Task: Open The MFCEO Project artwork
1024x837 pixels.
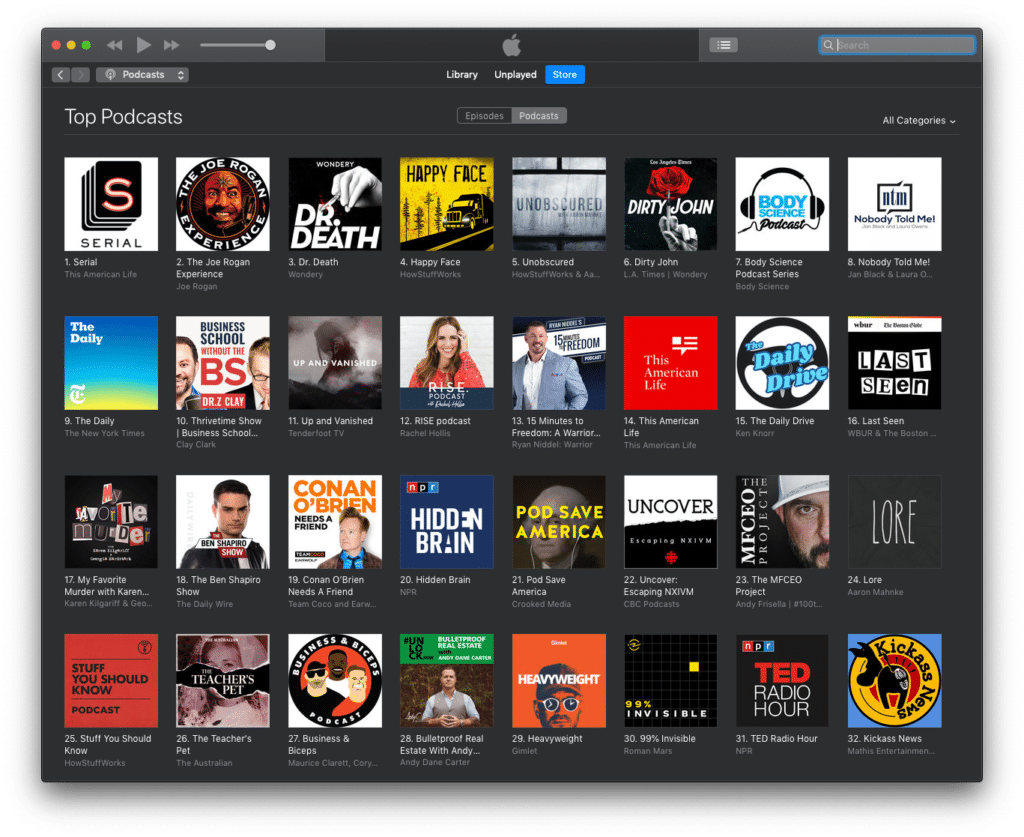Action: [782, 522]
